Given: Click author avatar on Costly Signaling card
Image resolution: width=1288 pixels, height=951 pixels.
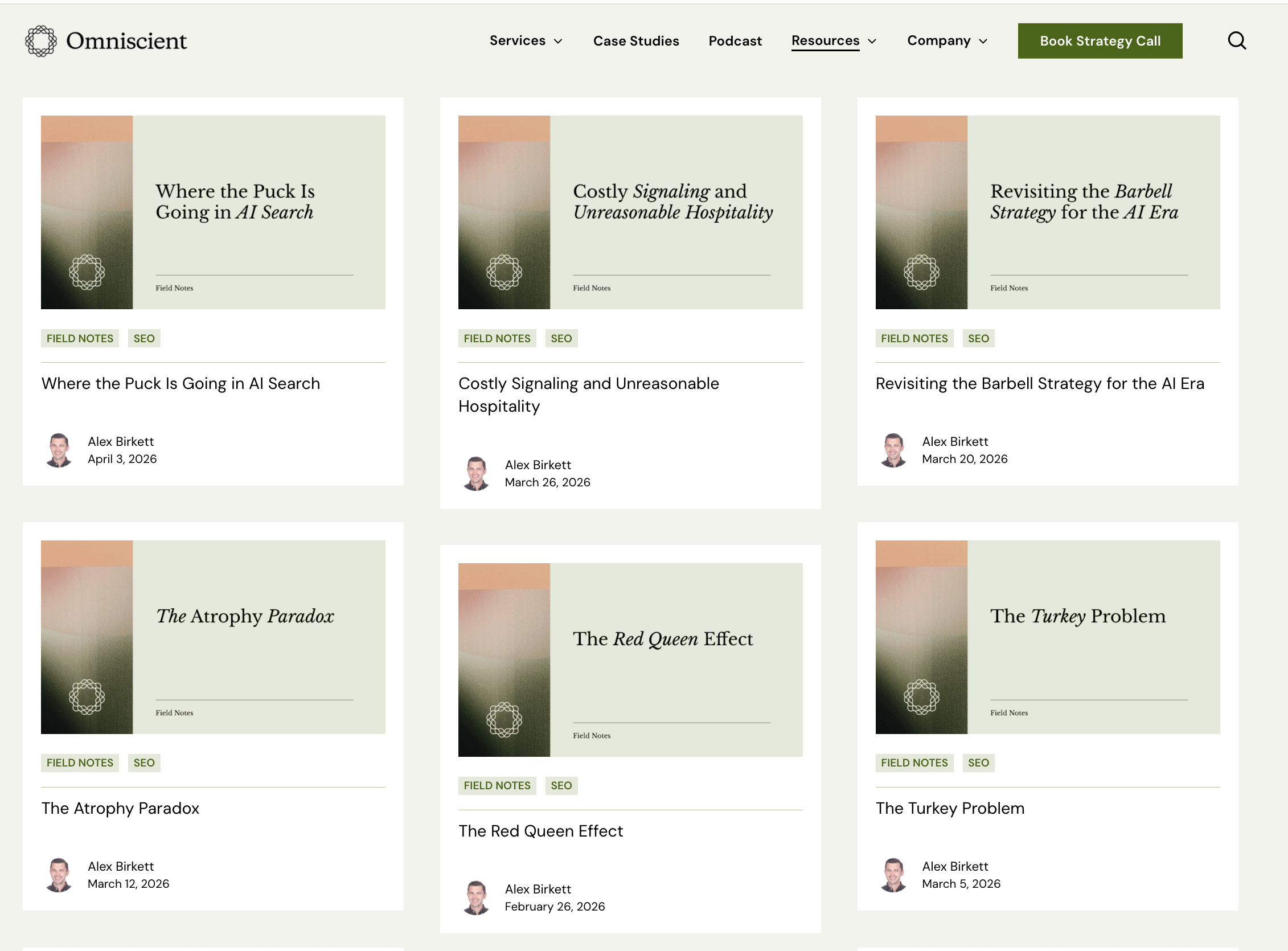Looking at the screenshot, I should [x=476, y=473].
